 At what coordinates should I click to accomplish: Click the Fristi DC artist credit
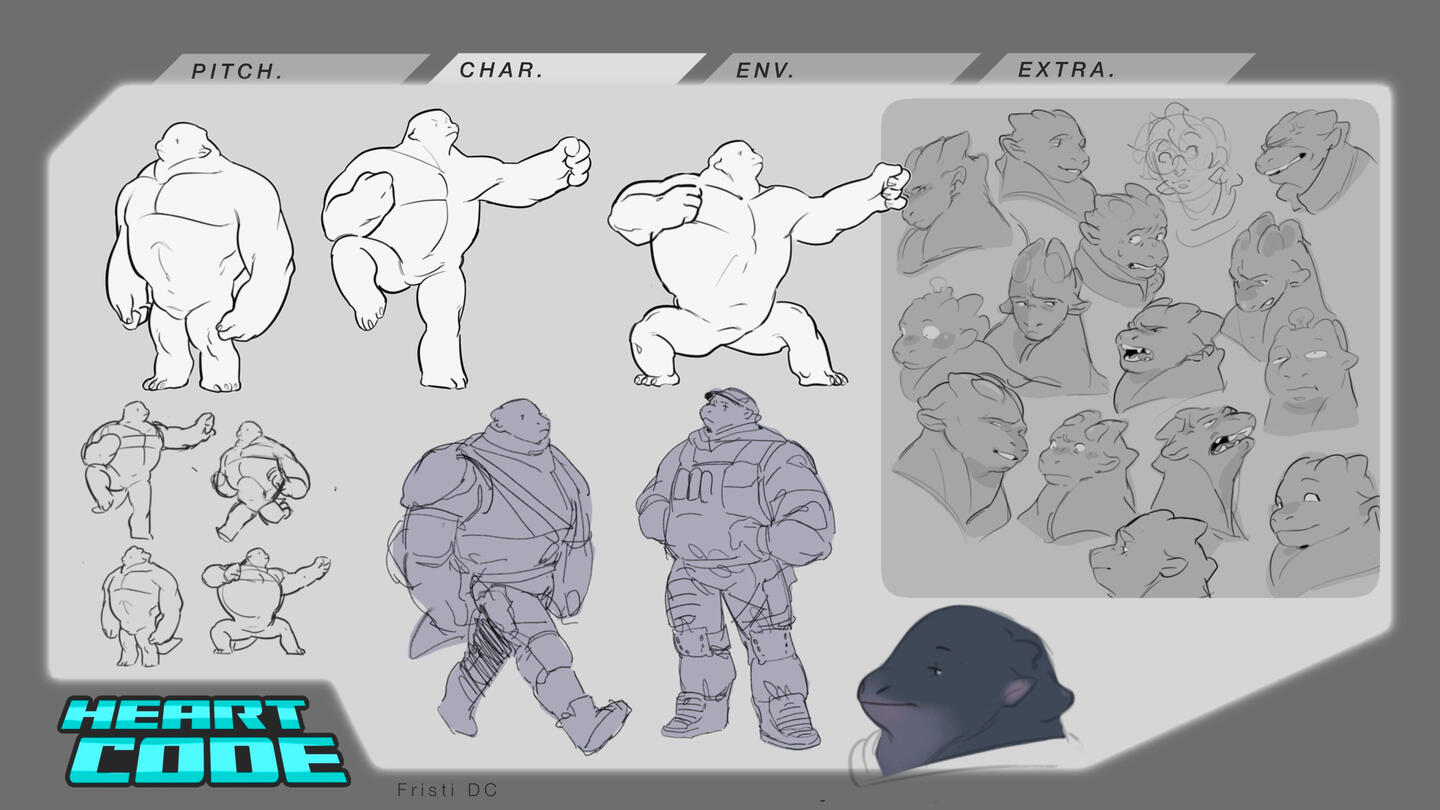(446, 790)
